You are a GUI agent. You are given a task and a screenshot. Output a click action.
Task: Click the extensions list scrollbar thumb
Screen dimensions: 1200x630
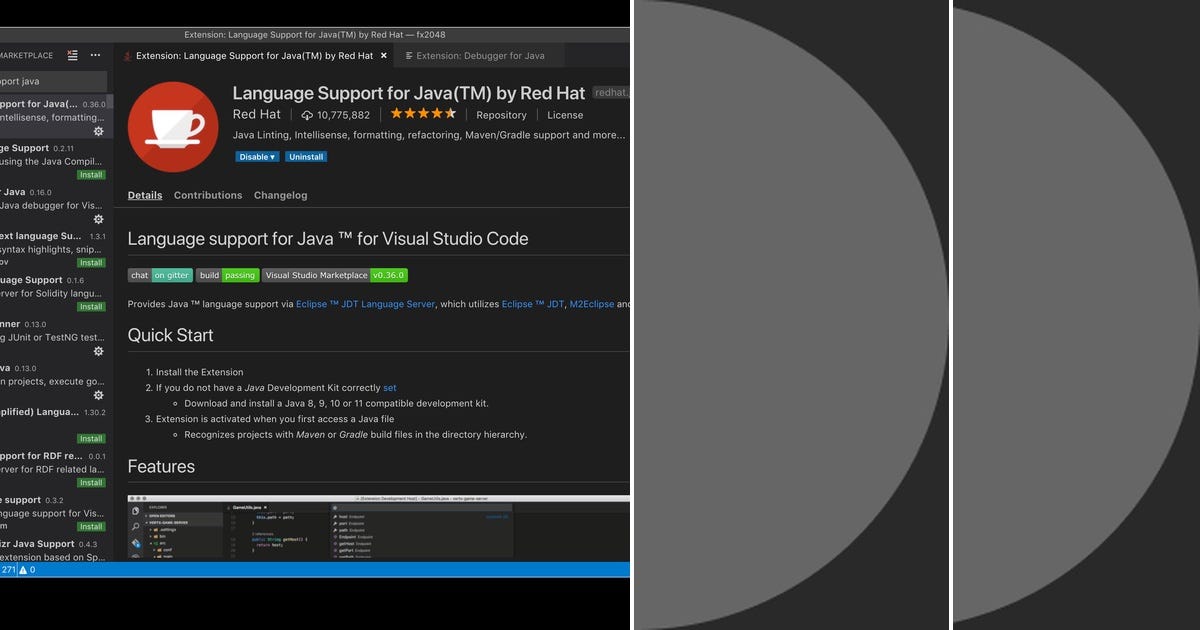point(110,102)
